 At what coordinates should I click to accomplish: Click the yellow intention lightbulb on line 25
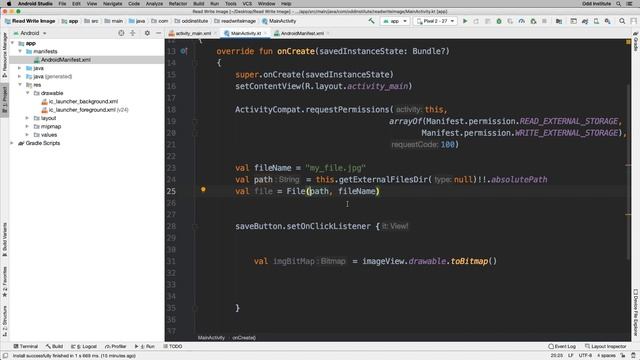(203, 189)
